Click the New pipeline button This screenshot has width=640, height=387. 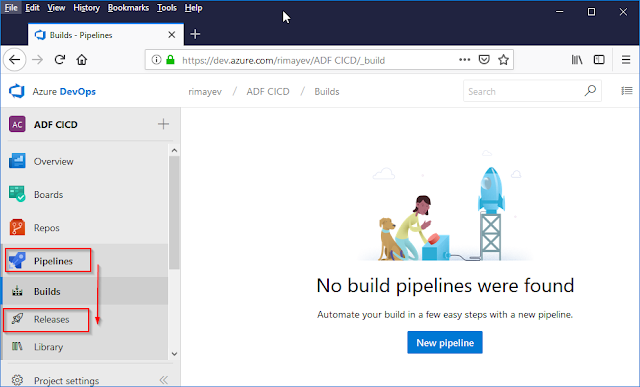445,343
